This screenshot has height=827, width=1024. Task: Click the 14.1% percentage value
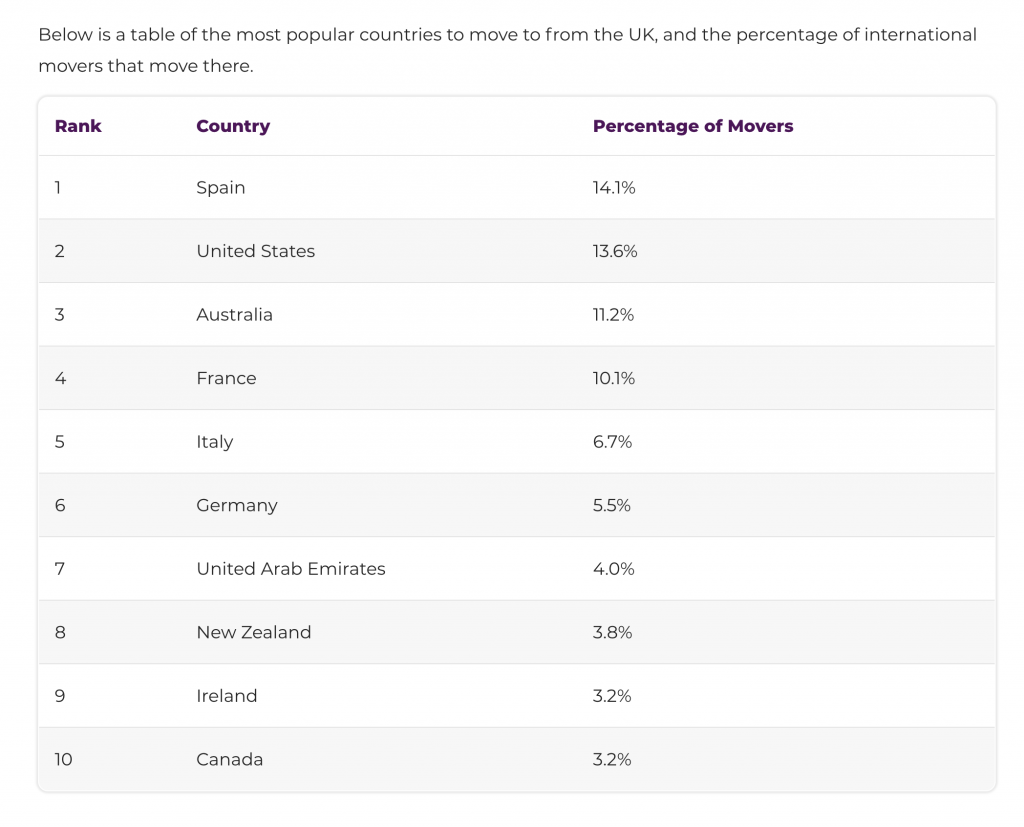(614, 188)
